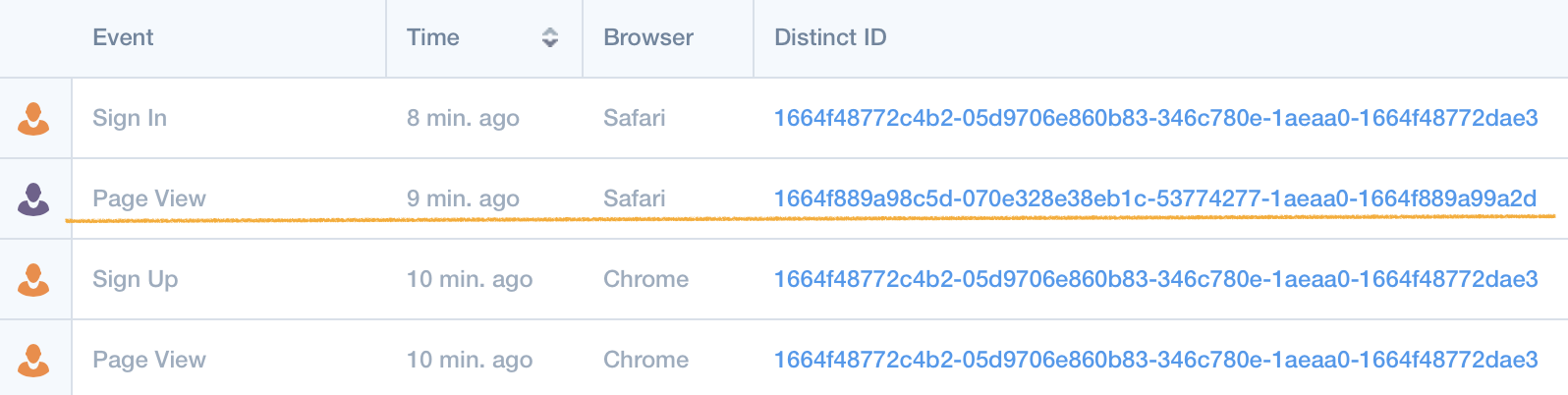Image resolution: width=1568 pixels, height=395 pixels.
Task: Click the Safari browser cell in Sign In row
Action: pyautogui.click(x=634, y=118)
